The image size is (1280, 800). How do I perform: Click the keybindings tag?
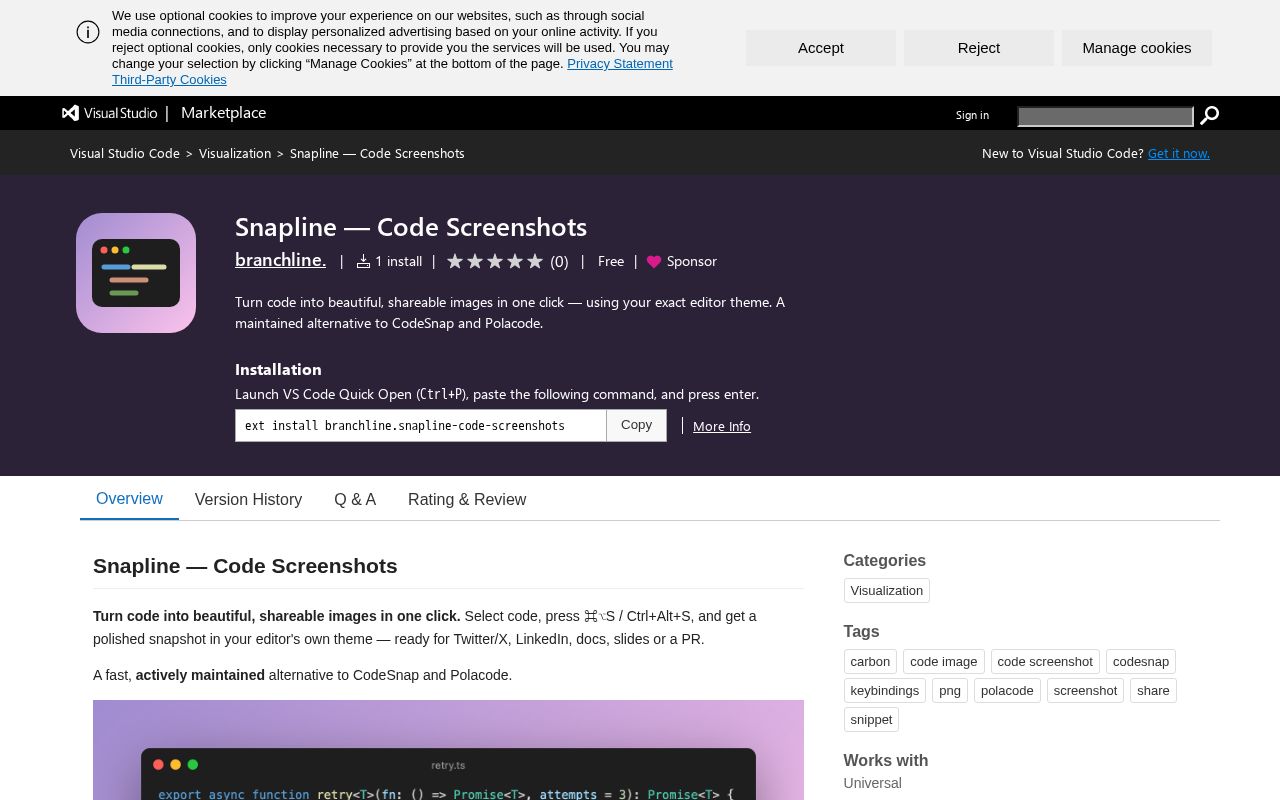click(x=885, y=691)
